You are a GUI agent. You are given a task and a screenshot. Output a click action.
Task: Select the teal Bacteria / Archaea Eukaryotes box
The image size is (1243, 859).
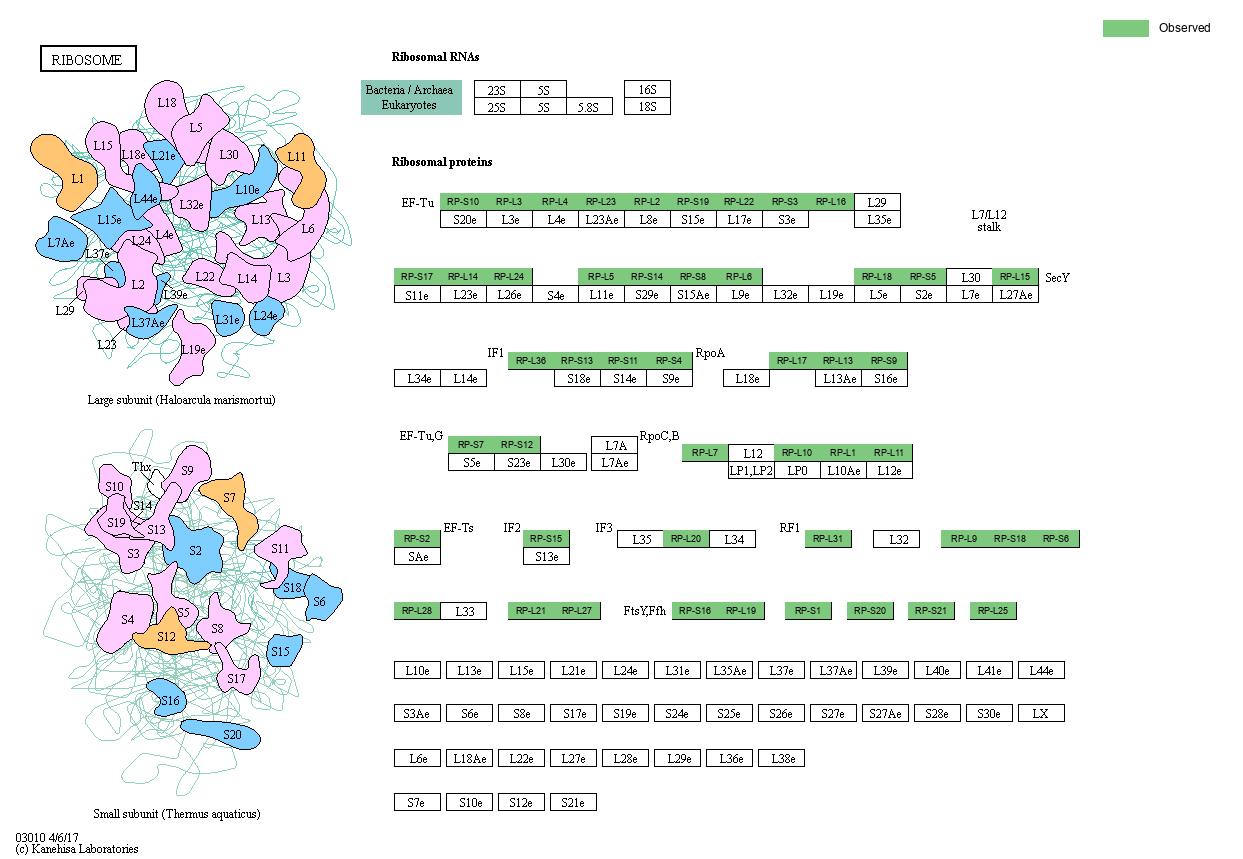(x=411, y=98)
